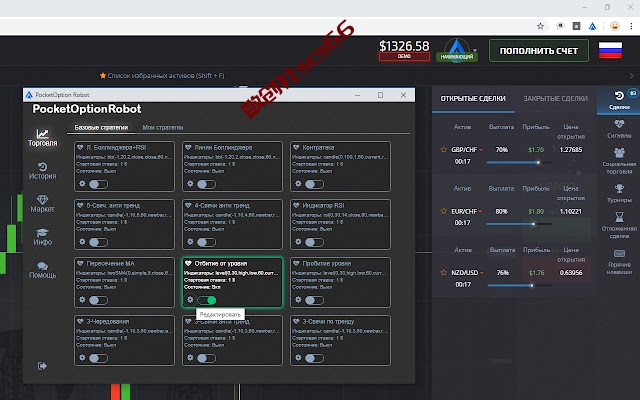The height and width of the screenshot is (400, 640).
Task: Enable the Линии Боллинджера strategy toggle
Action: [x=207, y=184]
